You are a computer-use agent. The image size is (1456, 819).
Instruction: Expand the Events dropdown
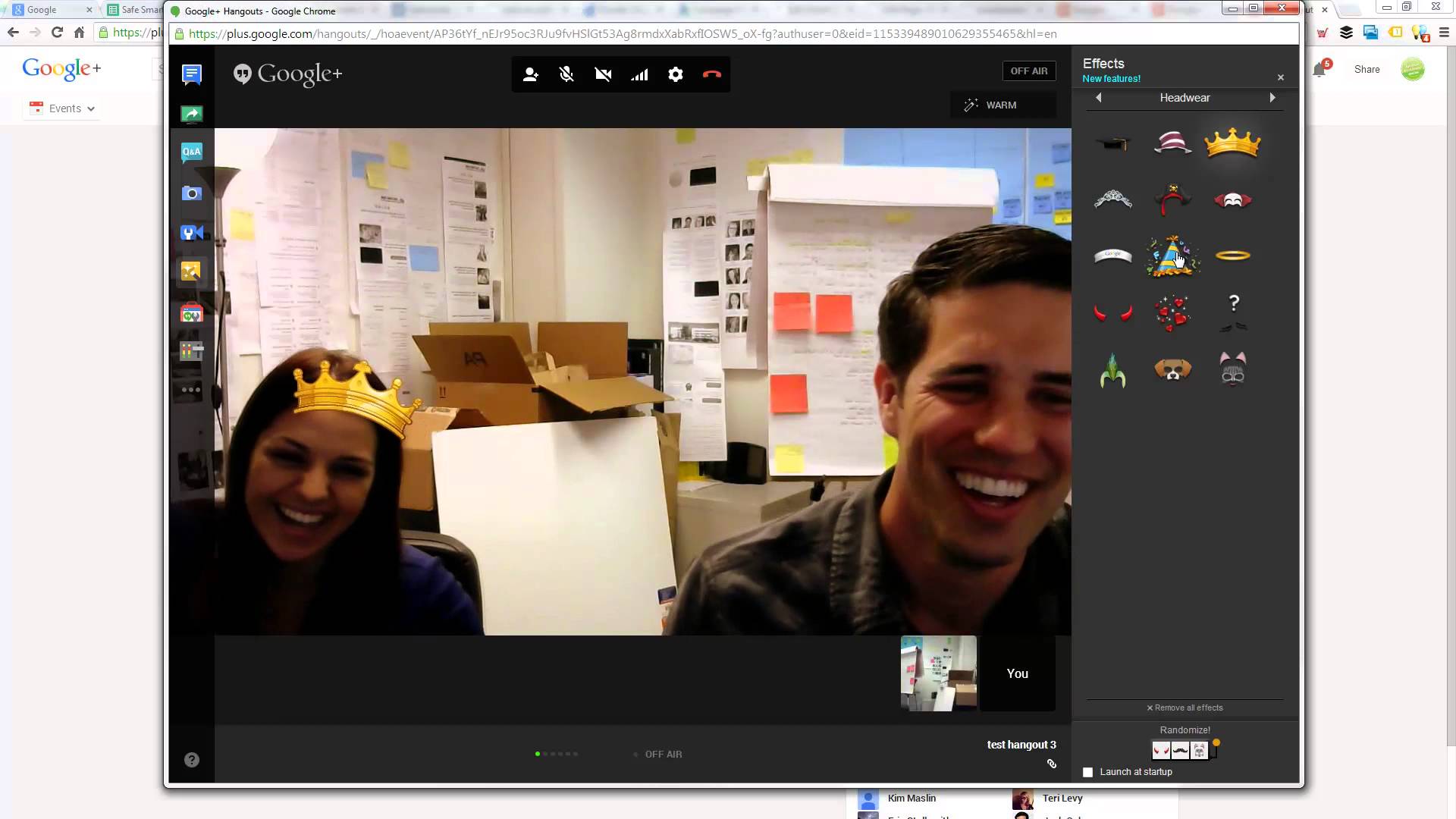64,108
